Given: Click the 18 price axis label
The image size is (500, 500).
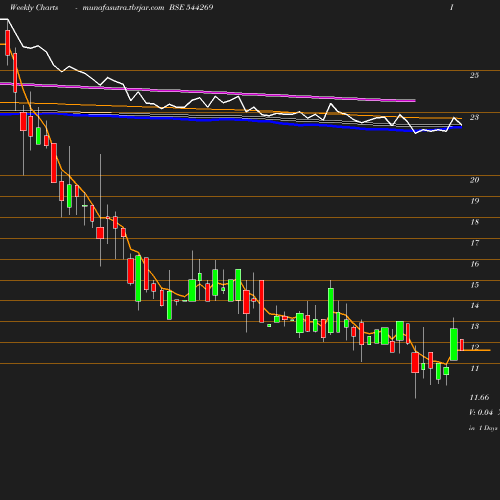Looking at the screenshot, I should 475,222.
